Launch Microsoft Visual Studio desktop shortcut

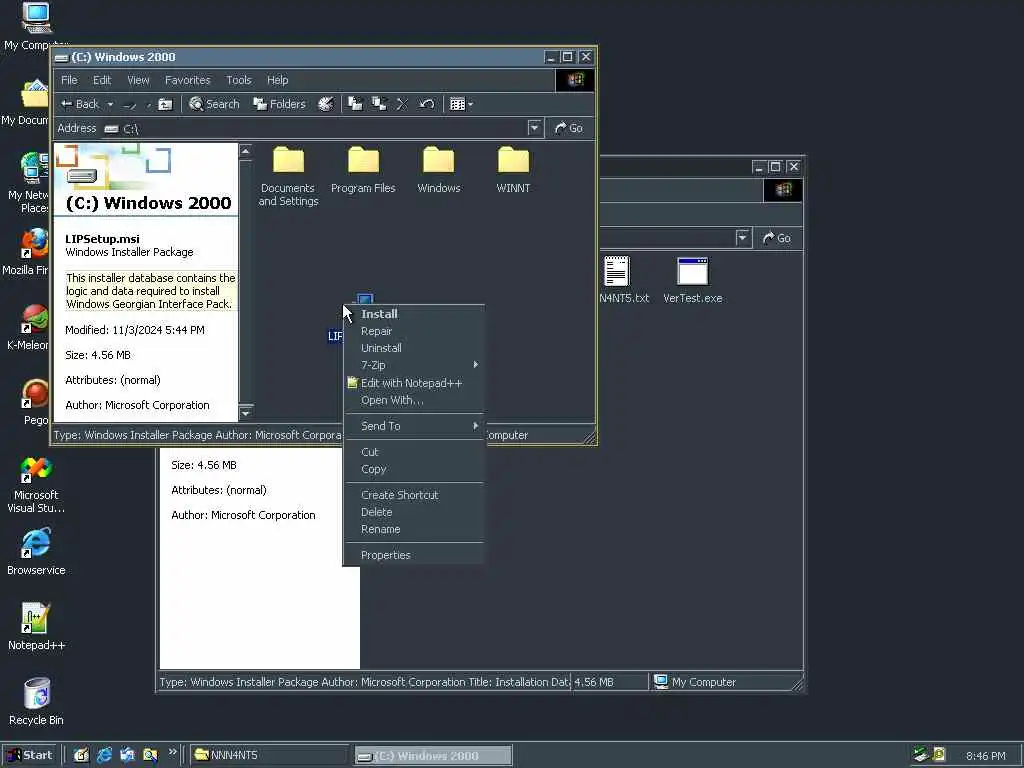tap(36, 485)
